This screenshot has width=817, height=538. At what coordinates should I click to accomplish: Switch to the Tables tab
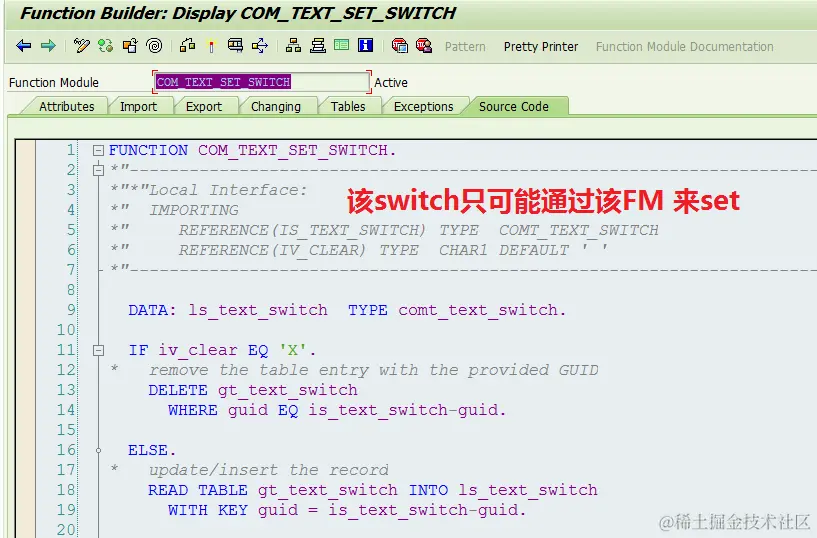pos(348,106)
